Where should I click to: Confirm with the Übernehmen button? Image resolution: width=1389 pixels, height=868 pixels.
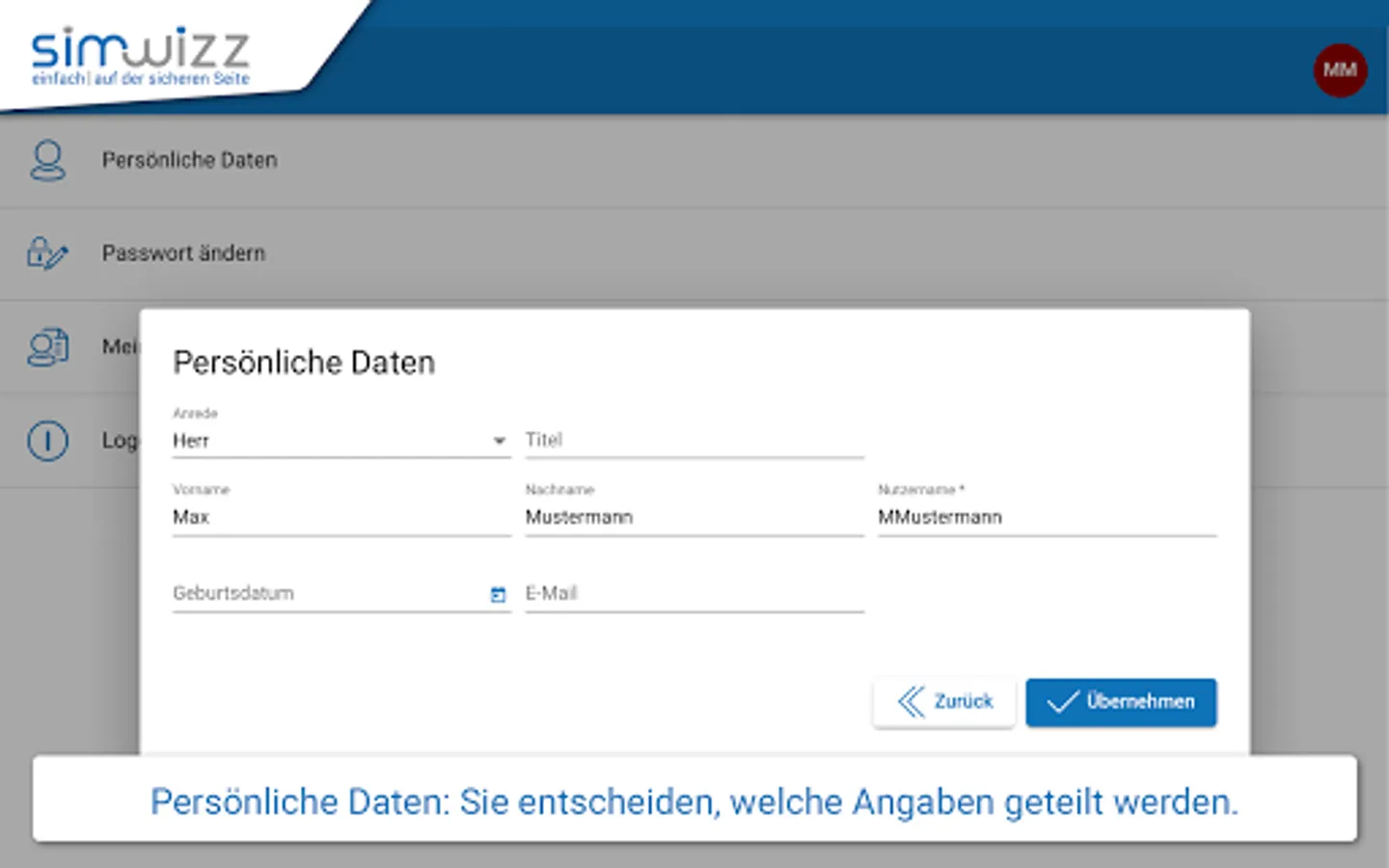(x=1121, y=702)
